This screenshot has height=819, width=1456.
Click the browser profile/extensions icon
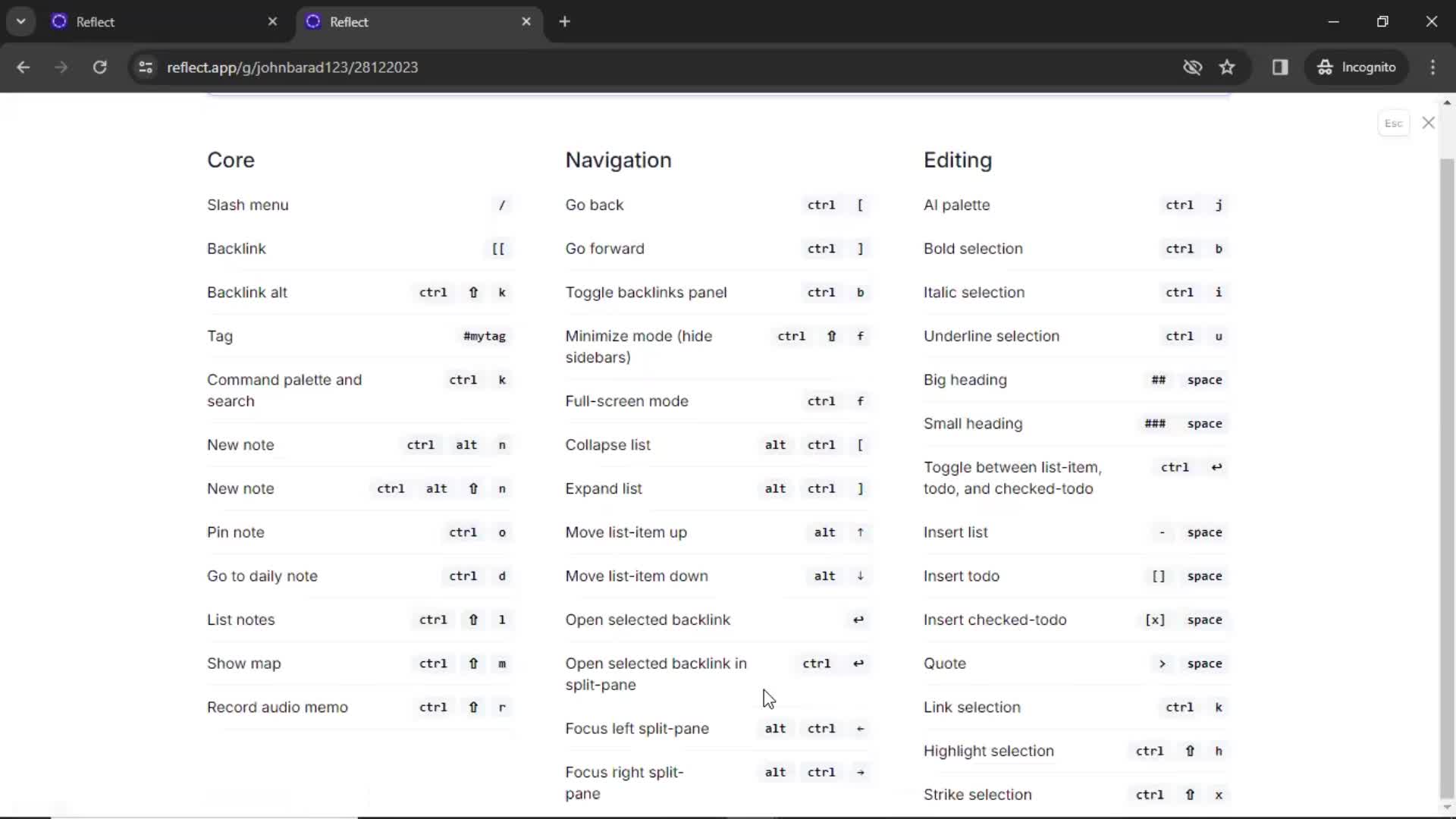point(1358,67)
